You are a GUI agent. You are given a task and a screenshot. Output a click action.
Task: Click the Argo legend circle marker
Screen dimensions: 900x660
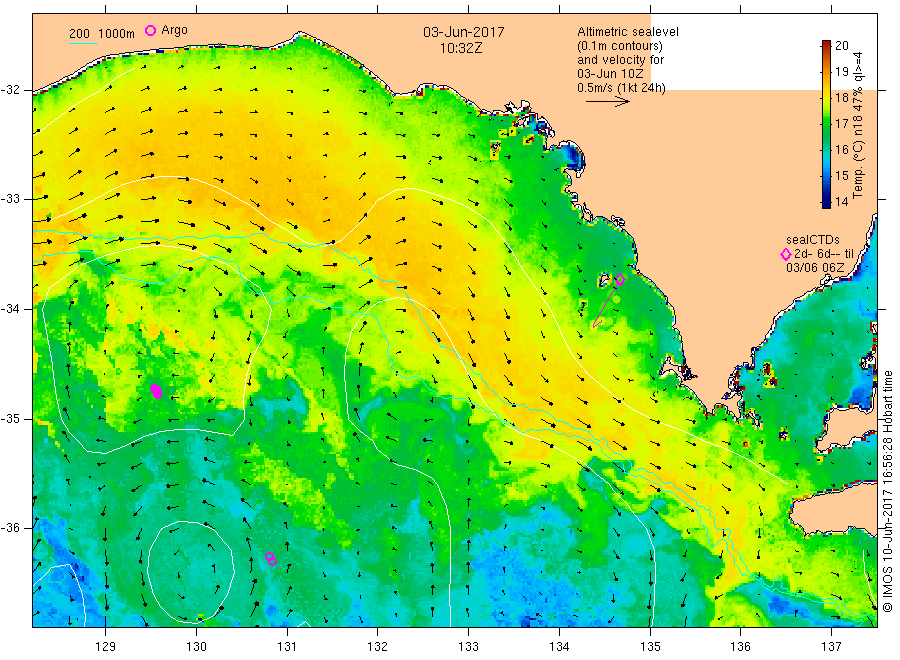click(x=150, y=30)
